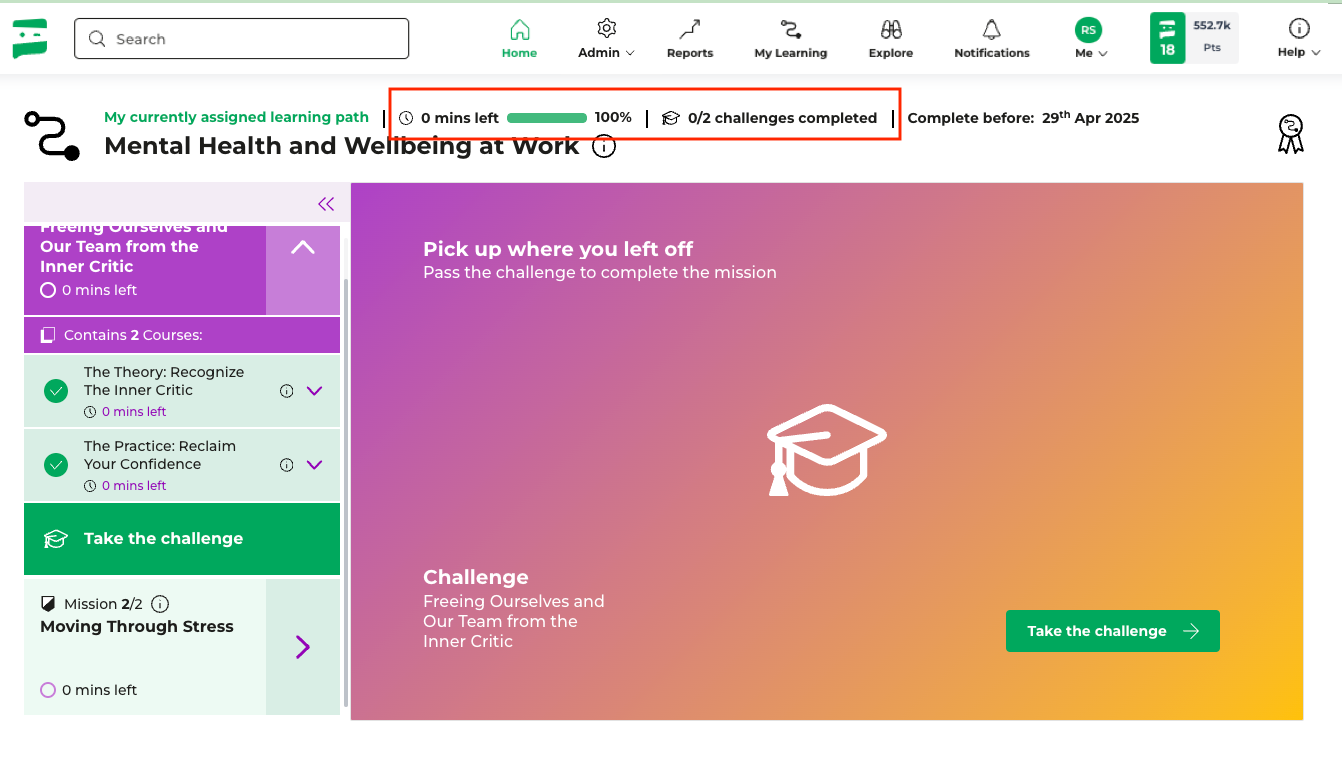Open Notifications bell icon
Screen dimensions: 1342x760
click(x=991, y=29)
